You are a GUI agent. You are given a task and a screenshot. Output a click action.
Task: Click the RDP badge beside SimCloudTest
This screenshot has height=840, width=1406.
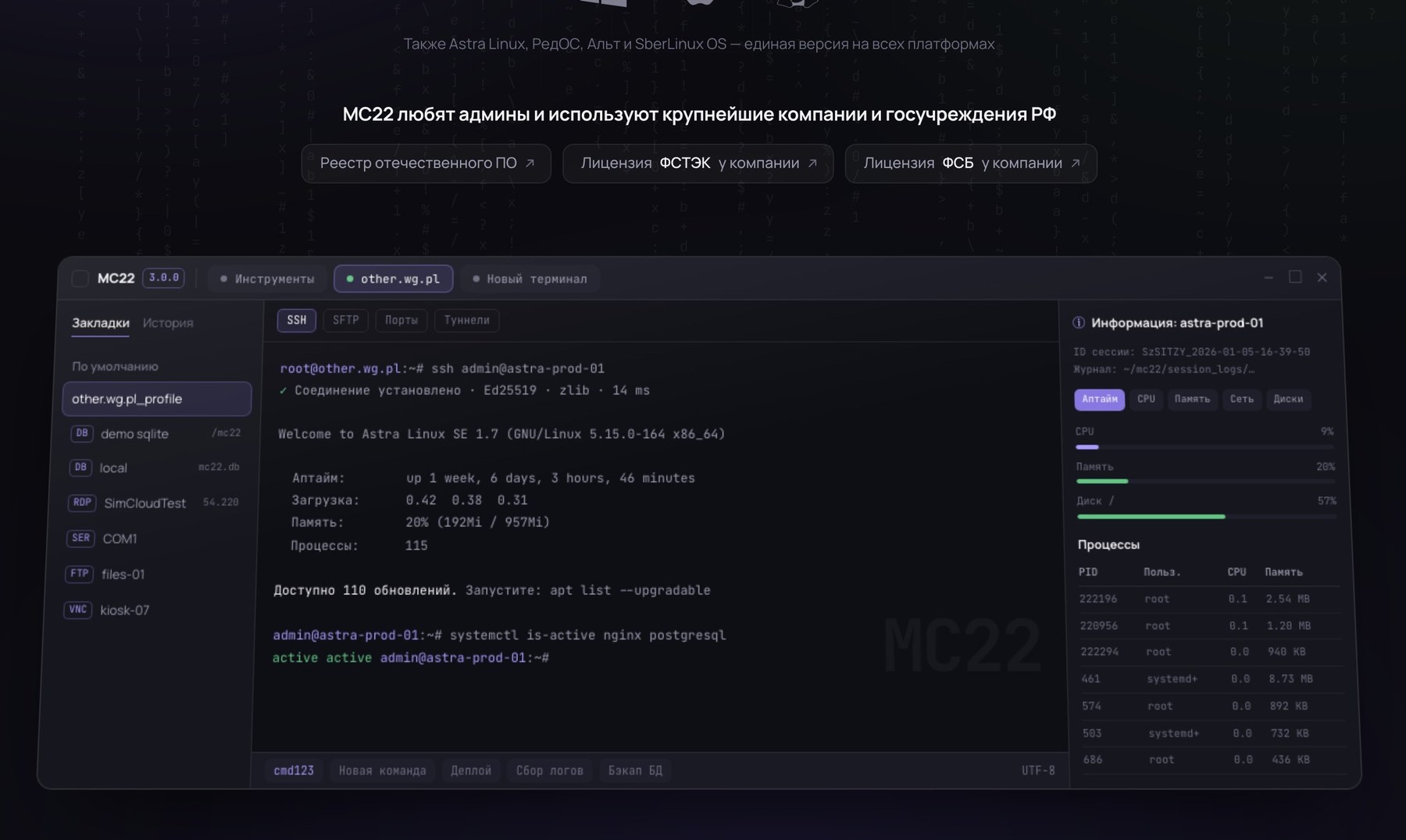tap(82, 503)
